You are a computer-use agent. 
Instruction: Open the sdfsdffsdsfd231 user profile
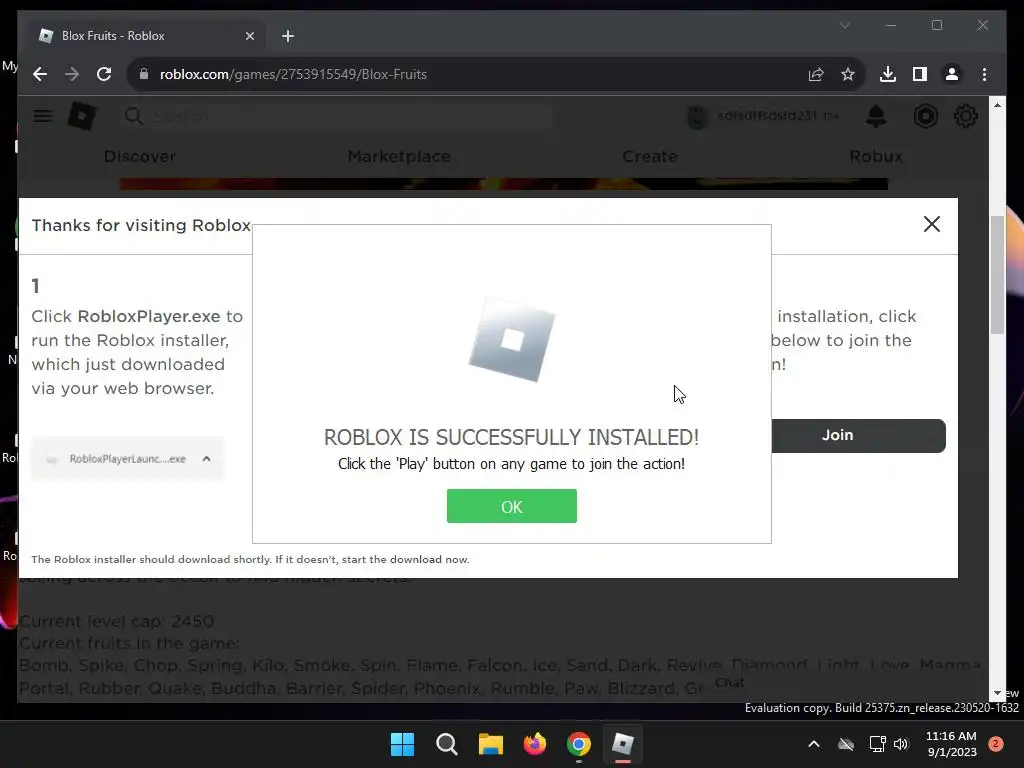763,116
